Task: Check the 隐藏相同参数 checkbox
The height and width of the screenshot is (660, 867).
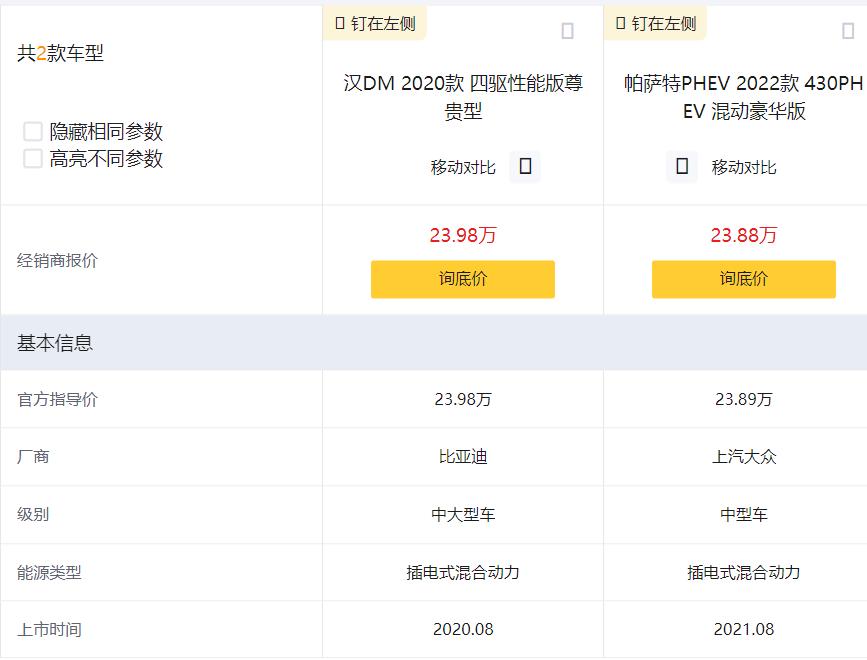Action: (x=33, y=132)
